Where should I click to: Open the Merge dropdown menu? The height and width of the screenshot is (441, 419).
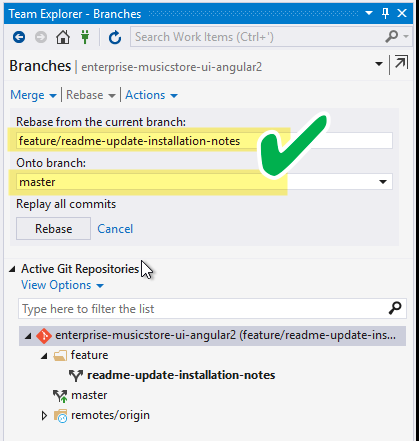click(x=33, y=95)
